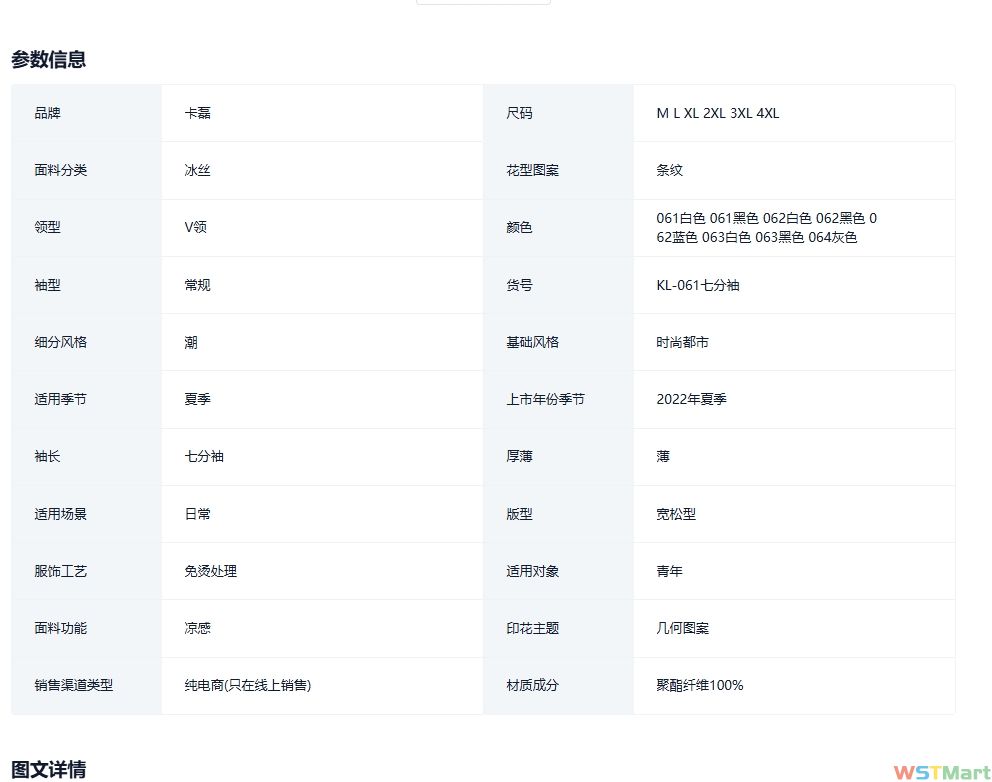Click the 上市年份季节 value 2022年夏季
This screenshot has width=992, height=782.
pos(691,399)
